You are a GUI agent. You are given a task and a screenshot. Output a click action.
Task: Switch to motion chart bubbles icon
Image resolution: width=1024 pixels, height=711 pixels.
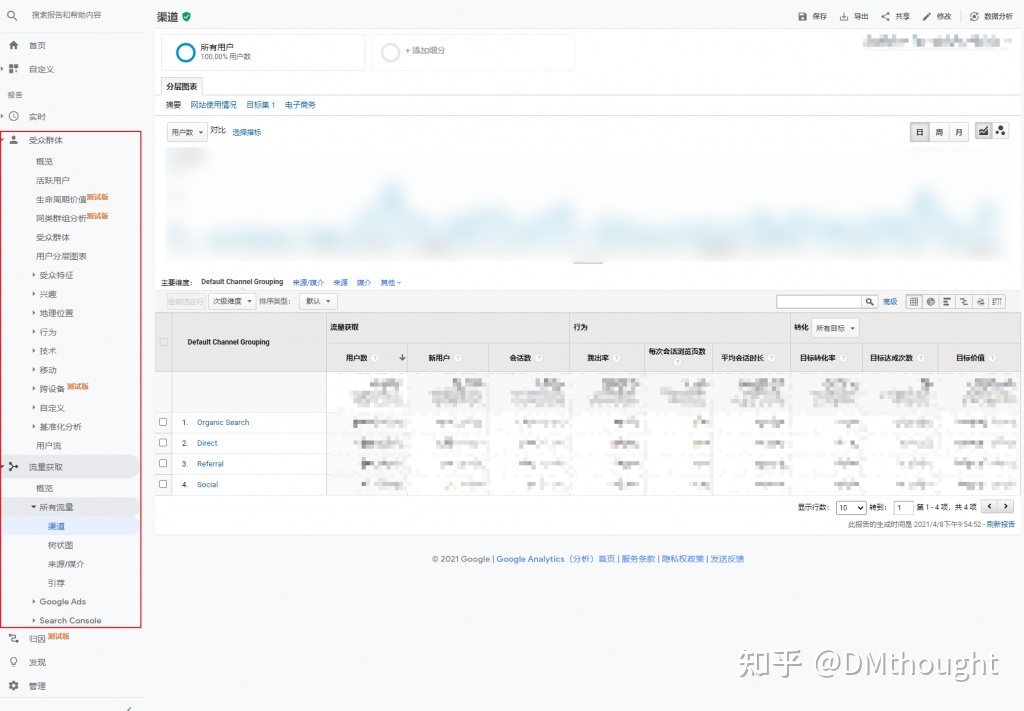(1000, 131)
